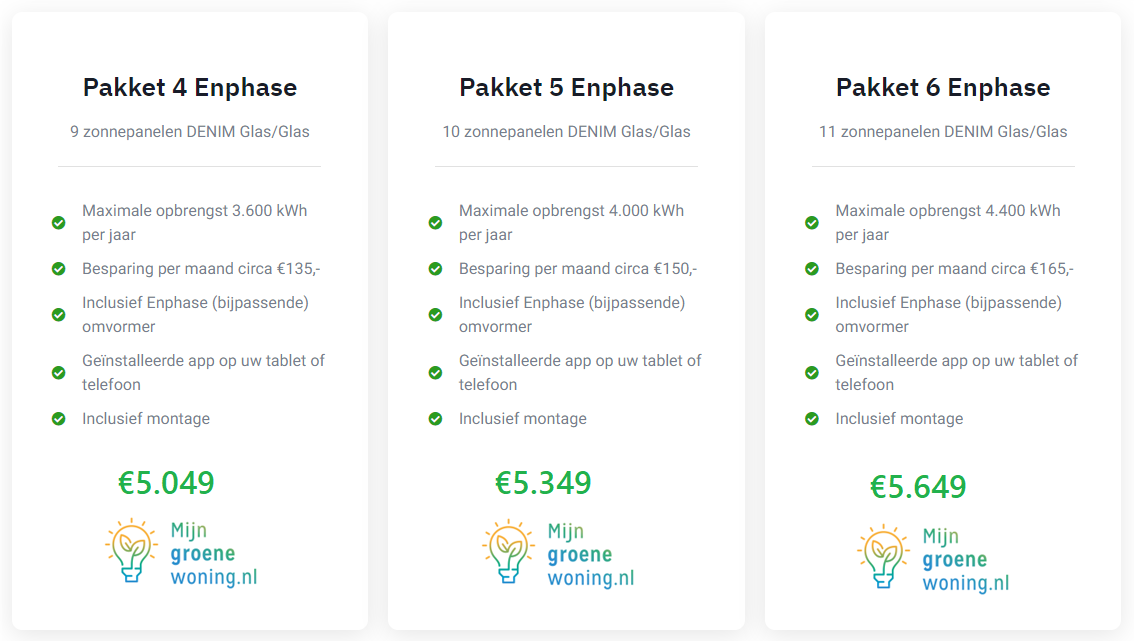Click the checkmark beside Besparing circa €165,-
This screenshot has height=641, width=1134.
[x=812, y=269]
